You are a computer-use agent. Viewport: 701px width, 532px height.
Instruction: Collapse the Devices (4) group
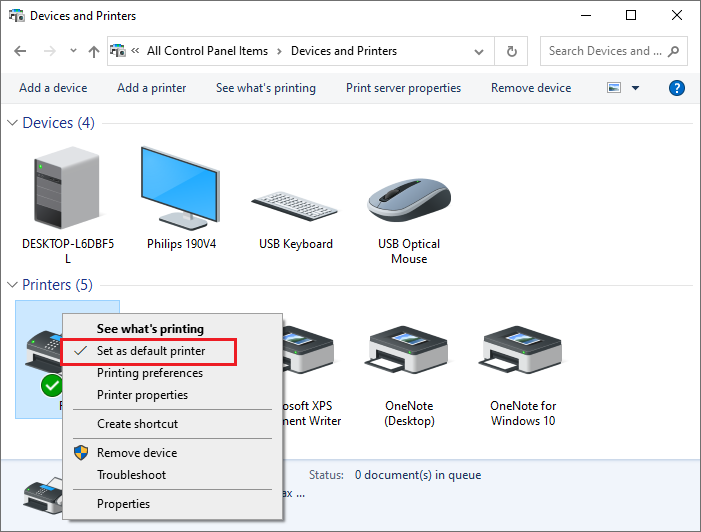[x=13, y=123]
